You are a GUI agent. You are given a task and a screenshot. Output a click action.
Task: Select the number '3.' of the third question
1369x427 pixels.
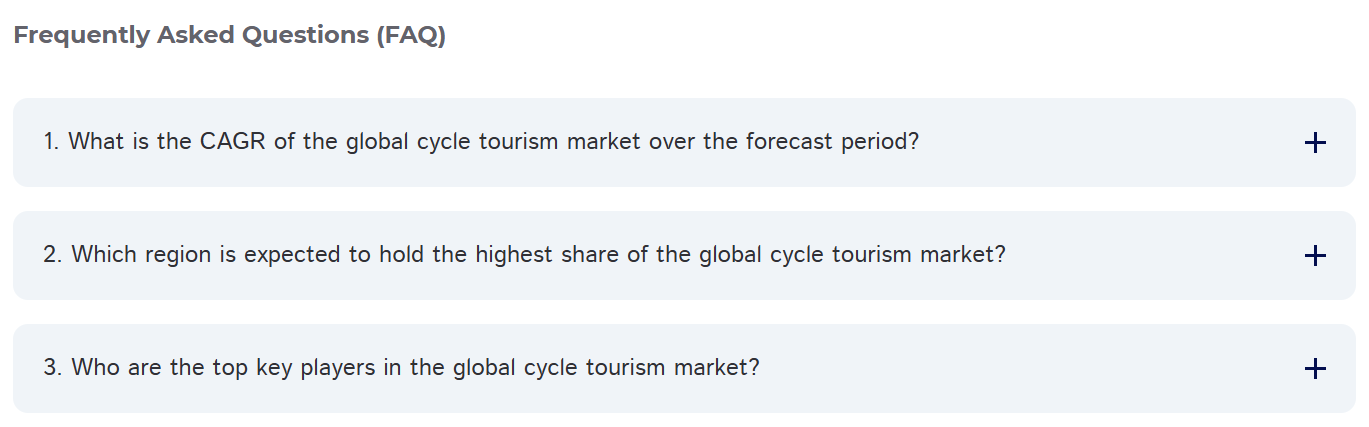click(x=53, y=368)
